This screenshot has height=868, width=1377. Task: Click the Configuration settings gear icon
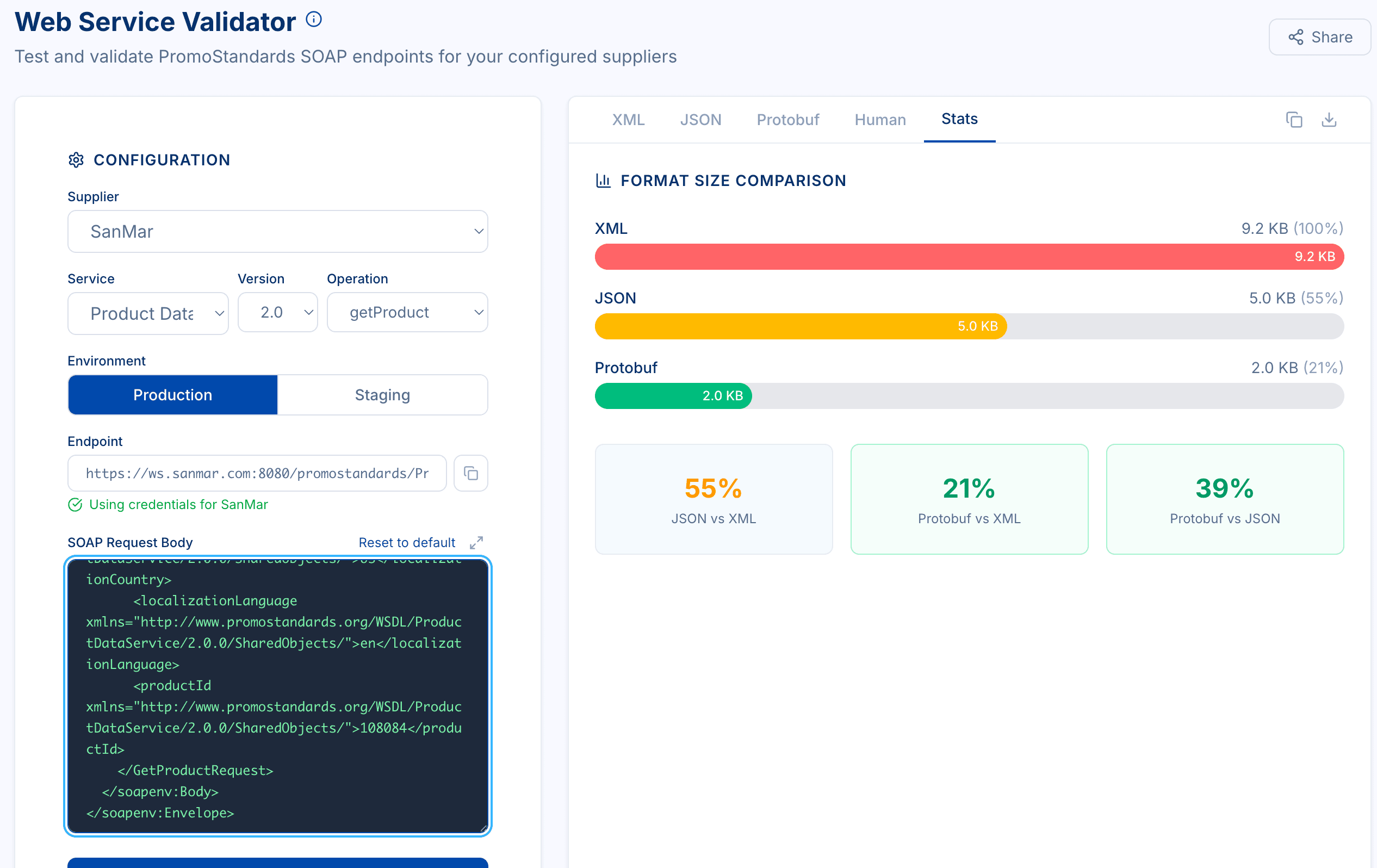coord(76,160)
